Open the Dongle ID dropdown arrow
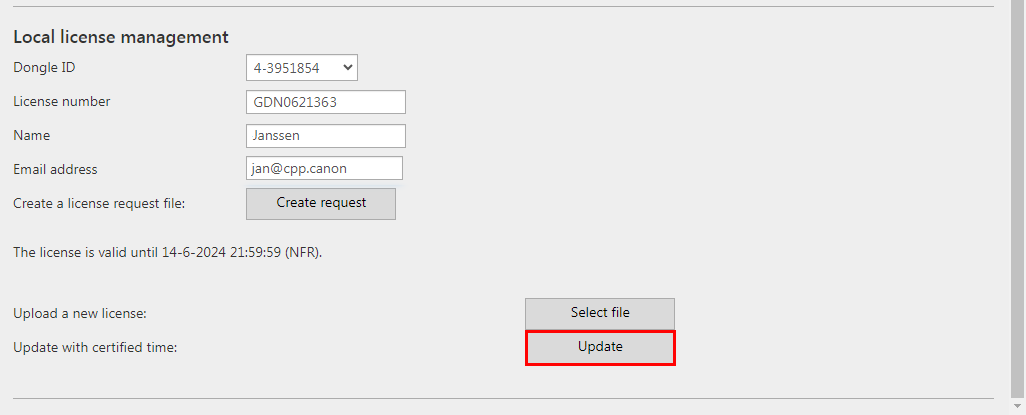This screenshot has width=1026, height=415. (x=347, y=68)
